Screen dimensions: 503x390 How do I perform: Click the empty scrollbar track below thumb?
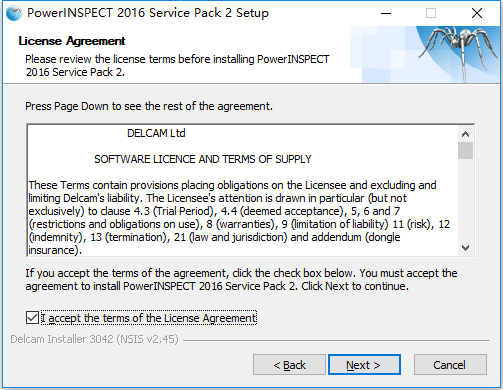(465, 200)
